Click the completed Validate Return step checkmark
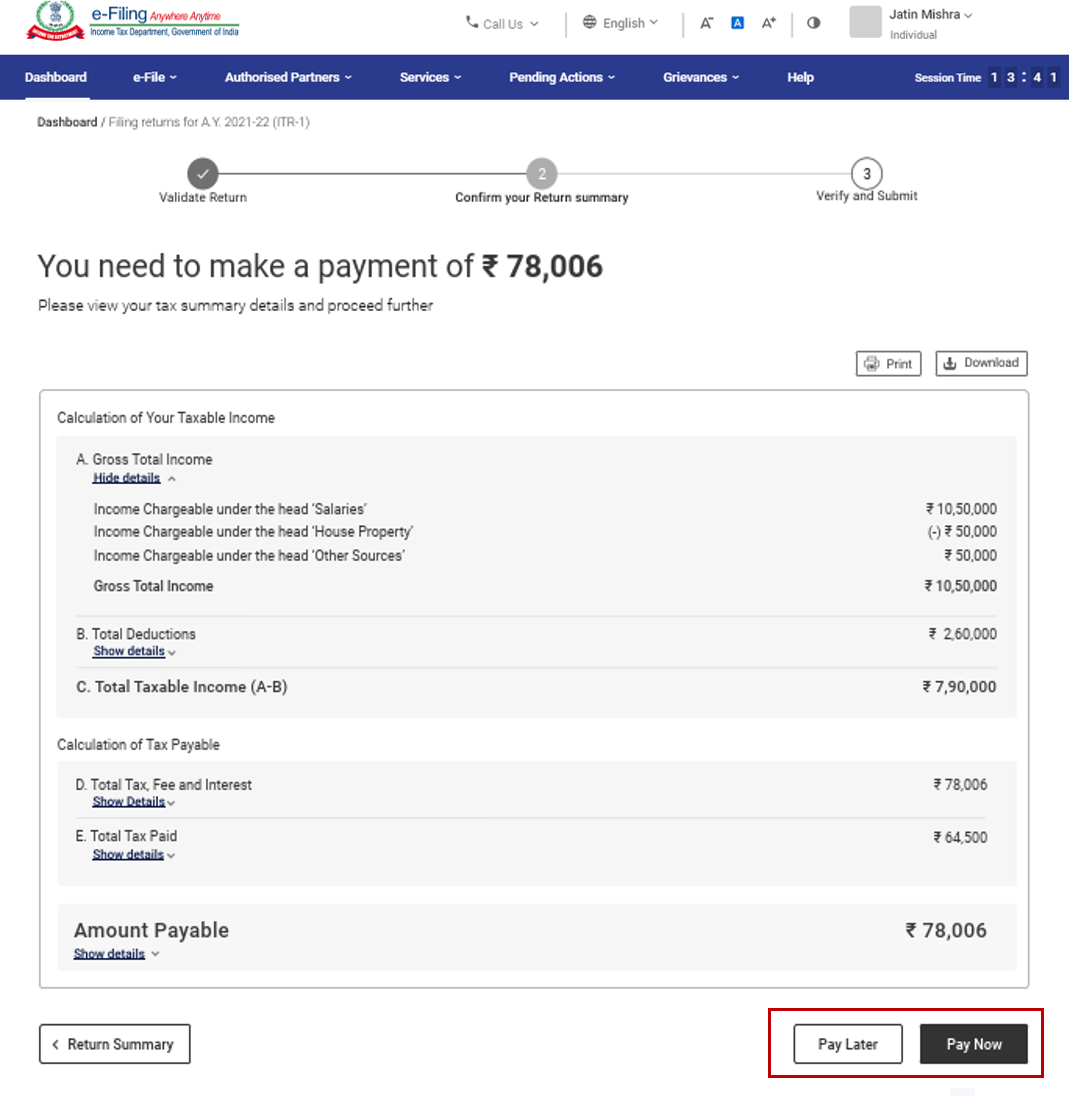This screenshot has height=1096, width=1081. click(x=203, y=173)
